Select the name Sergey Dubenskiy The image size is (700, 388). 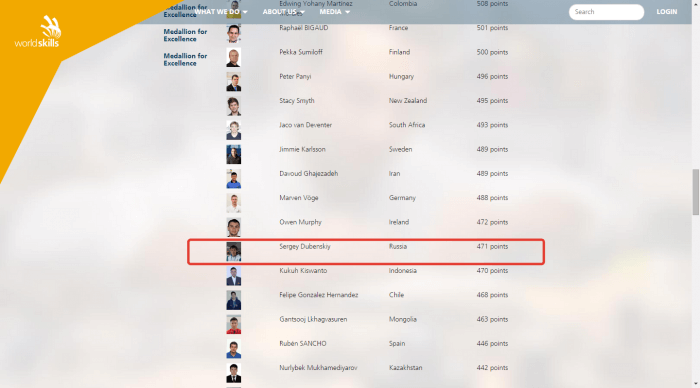pyautogui.click(x=305, y=246)
